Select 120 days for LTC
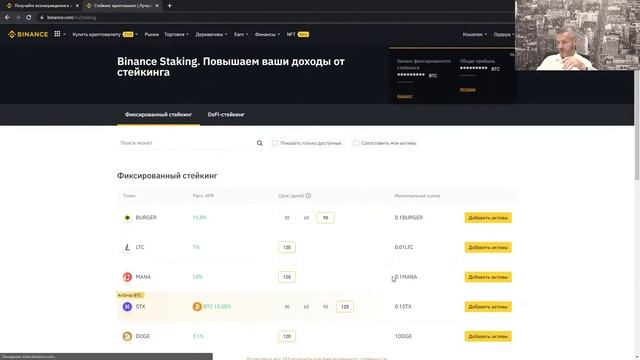640x360 pixels. click(287, 247)
